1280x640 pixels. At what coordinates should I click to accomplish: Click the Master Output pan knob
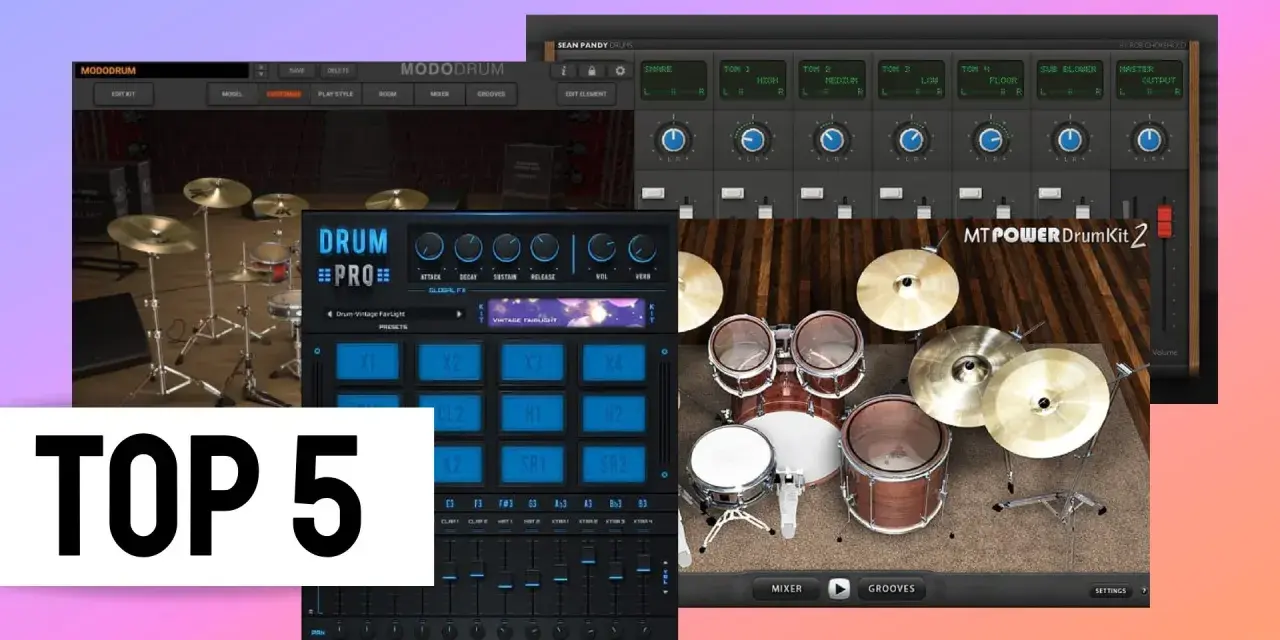[1149, 139]
